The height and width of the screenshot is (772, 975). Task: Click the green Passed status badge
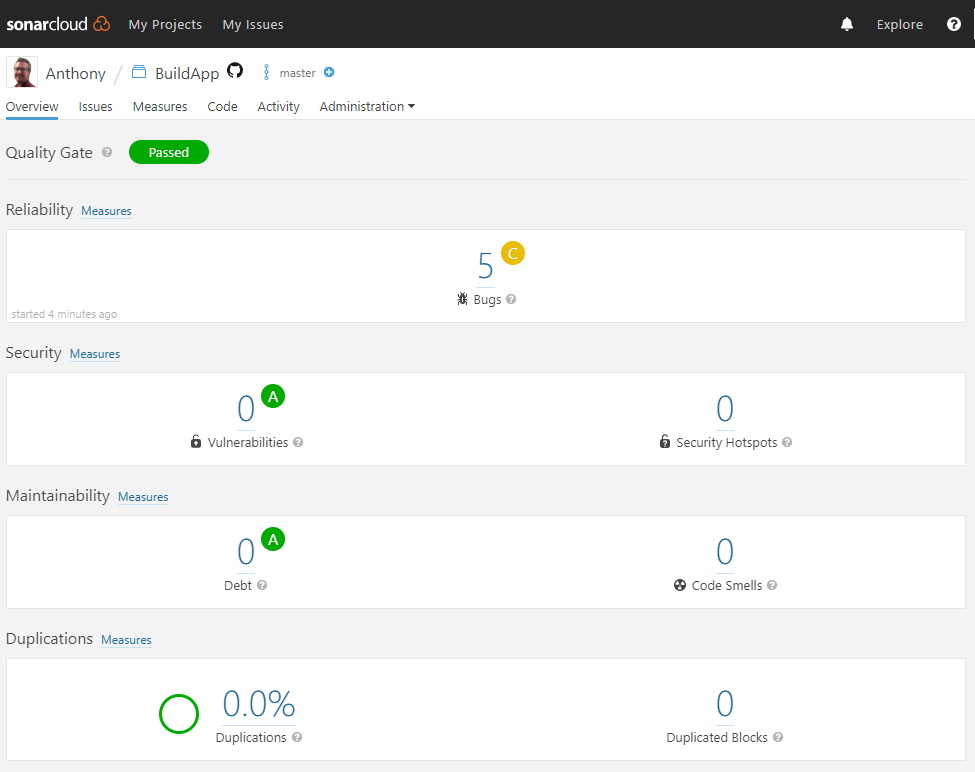169,152
